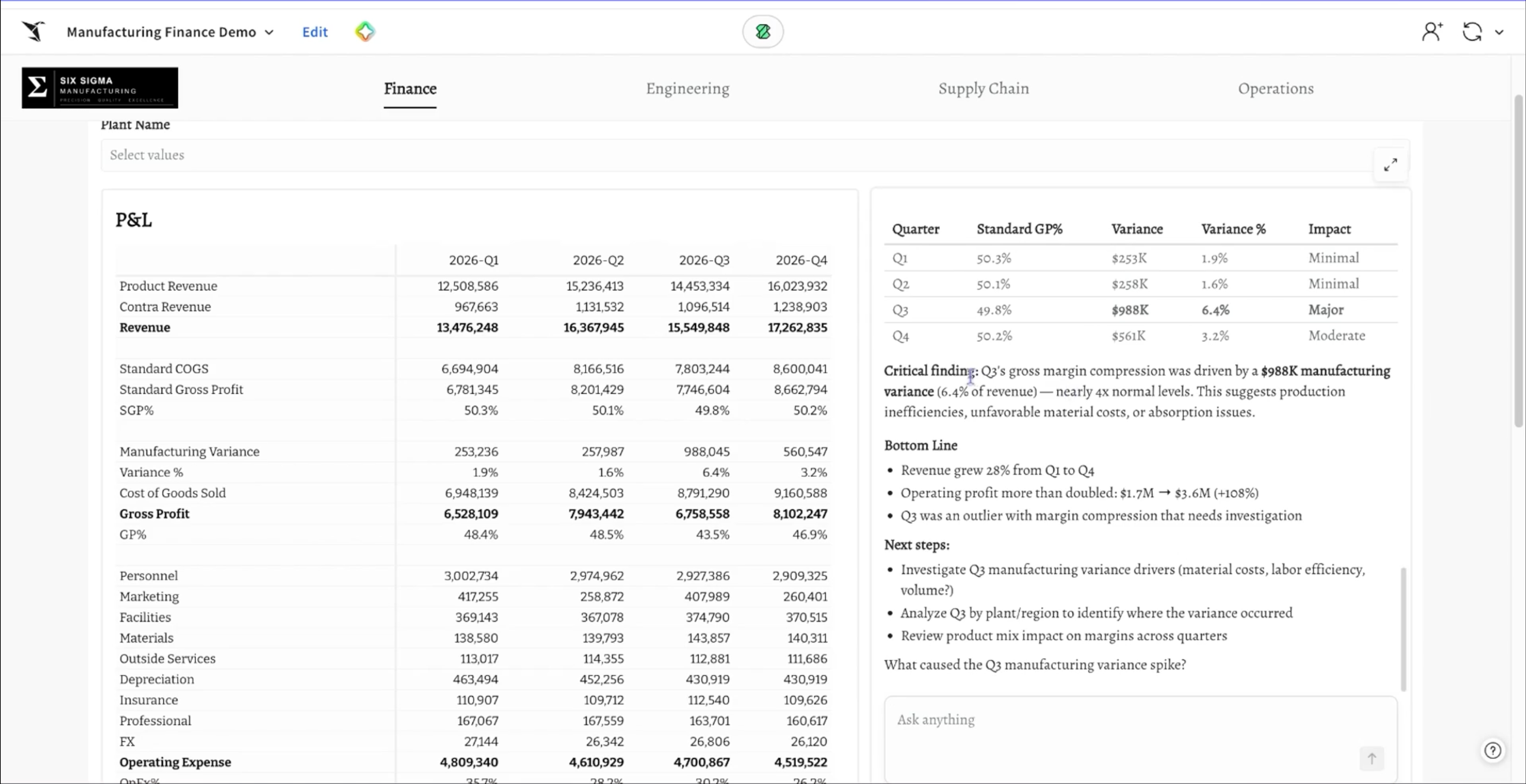
Task: Open the help question mark icon
Action: [1492, 750]
